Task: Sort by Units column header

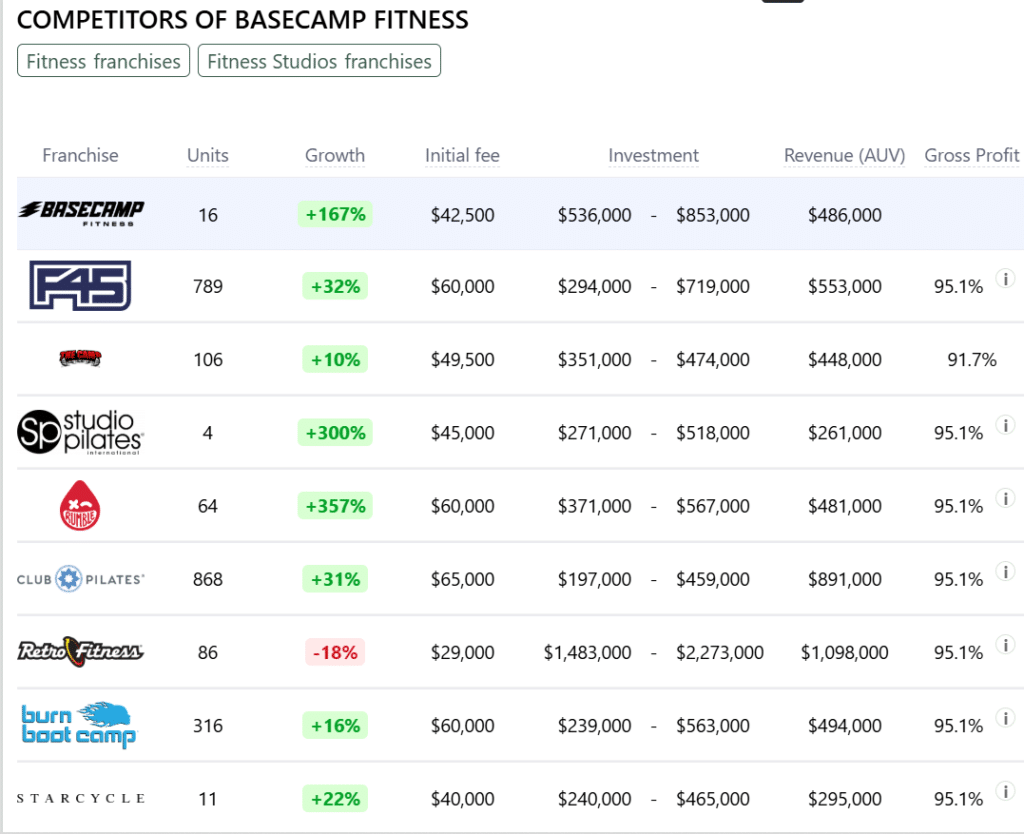Action: [208, 155]
